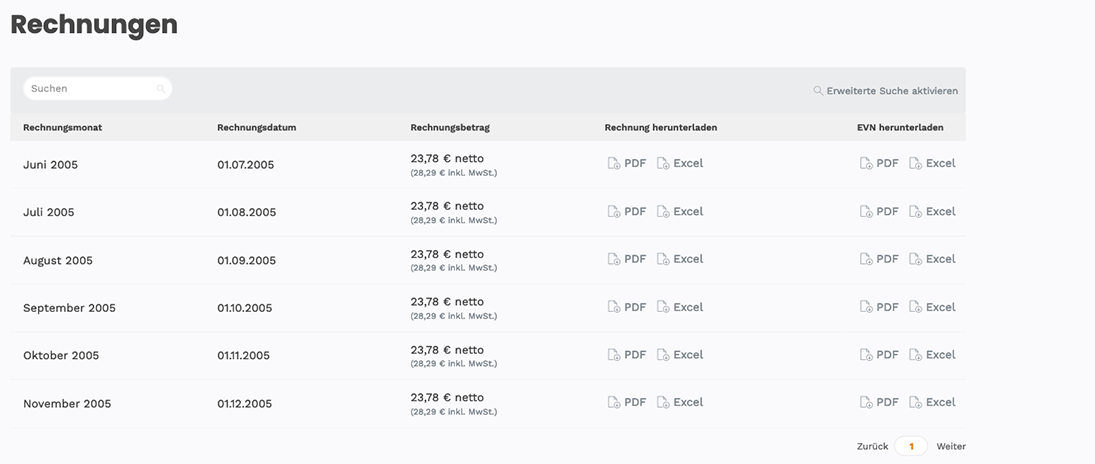1095x464 pixels.
Task: Download September 2005 invoice PDF
Action: coord(627,307)
